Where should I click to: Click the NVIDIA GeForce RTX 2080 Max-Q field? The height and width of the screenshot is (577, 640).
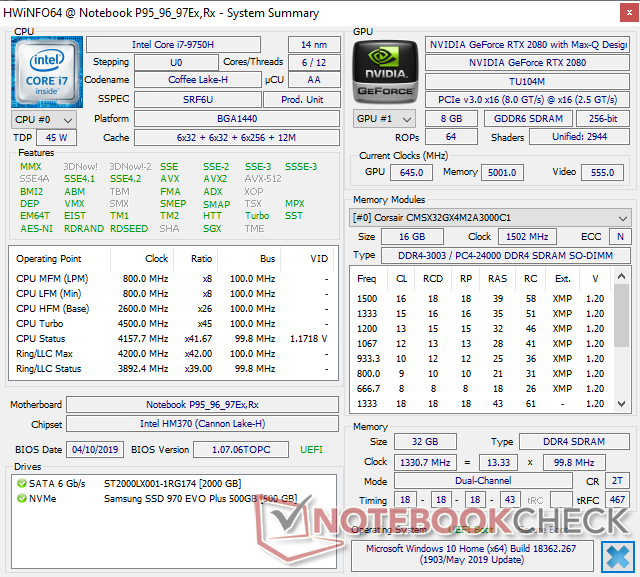pos(527,44)
